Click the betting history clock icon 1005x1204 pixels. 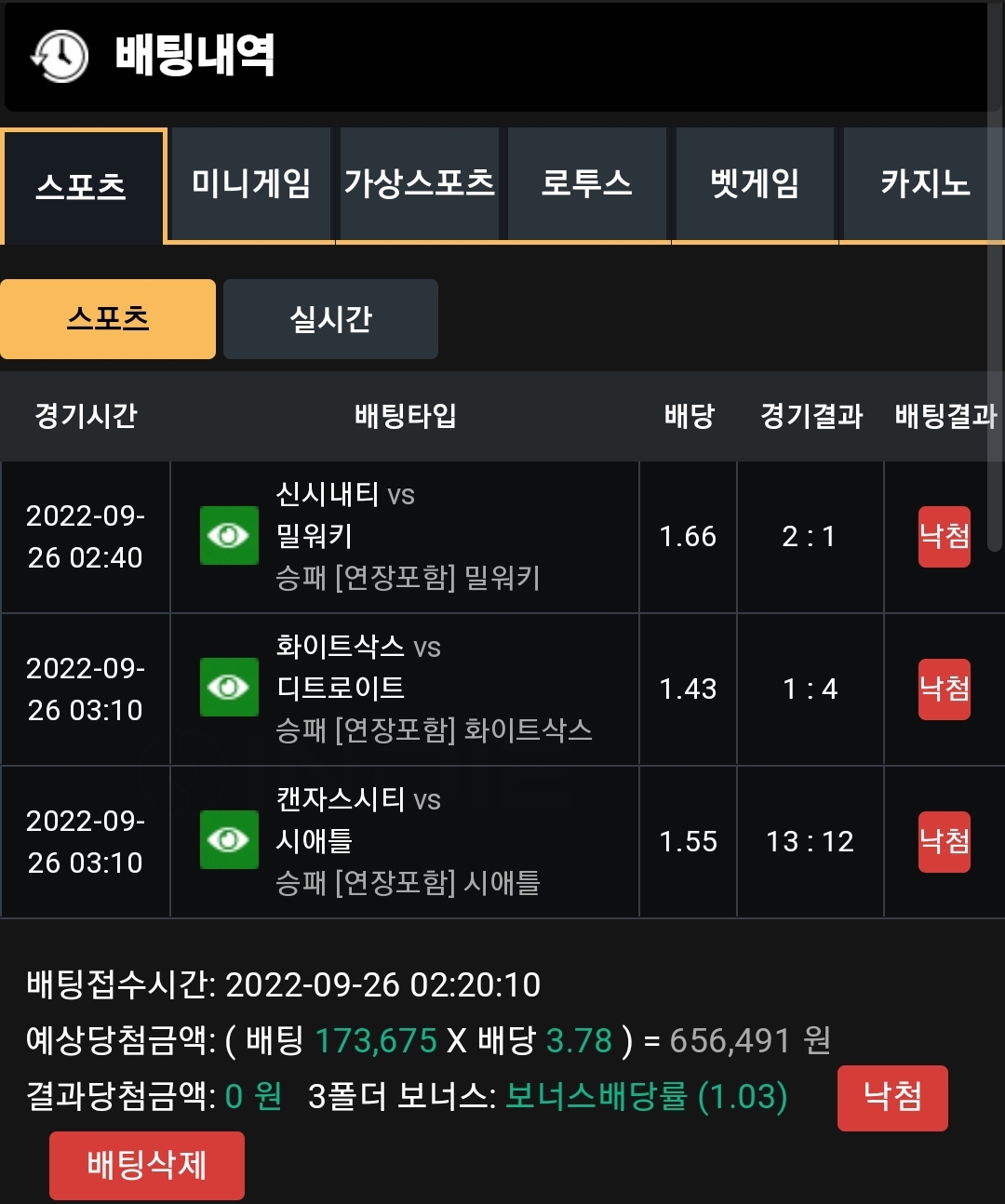[60, 56]
